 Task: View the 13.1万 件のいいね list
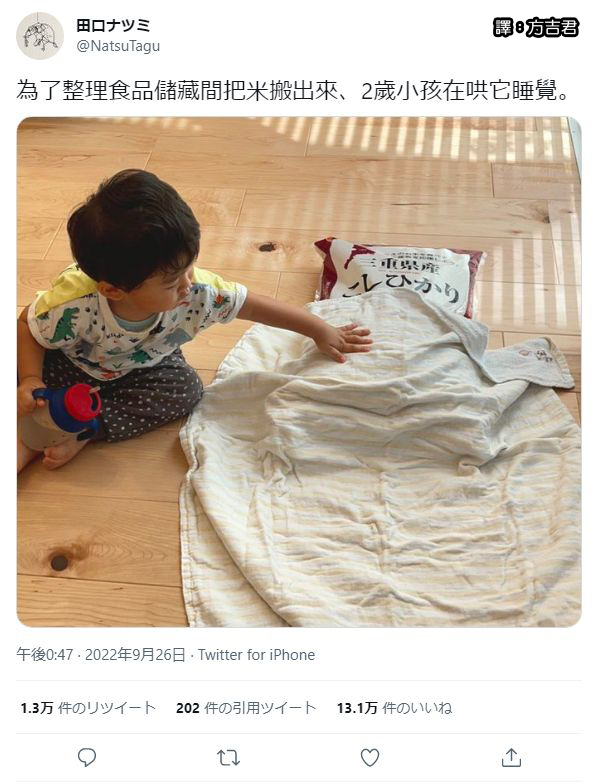[395, 708]
